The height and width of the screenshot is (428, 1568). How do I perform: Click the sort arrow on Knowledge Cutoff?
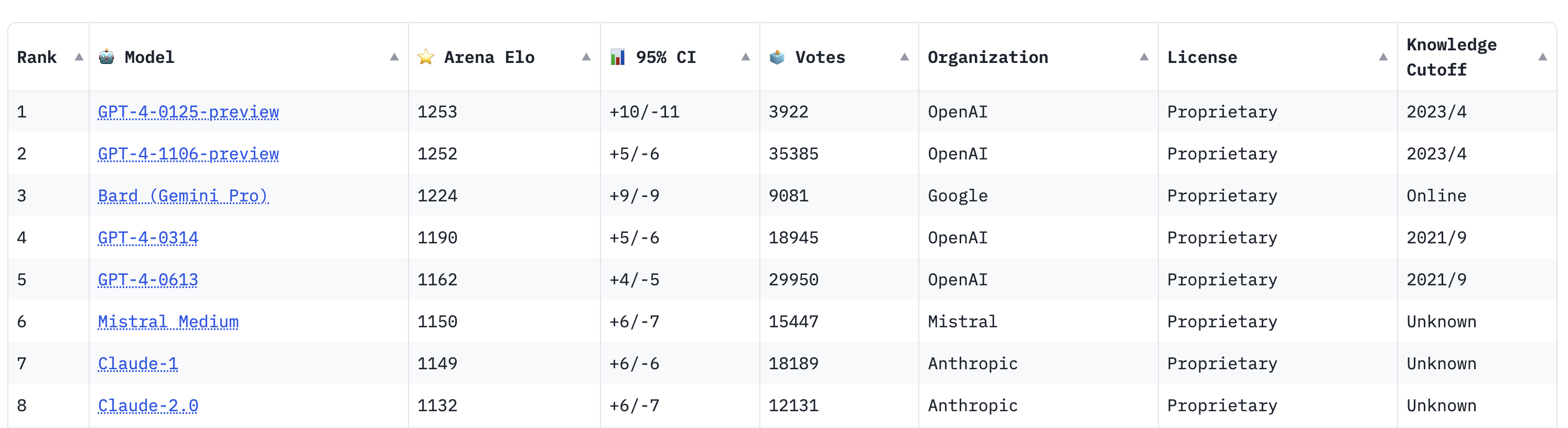(1542, 57)
